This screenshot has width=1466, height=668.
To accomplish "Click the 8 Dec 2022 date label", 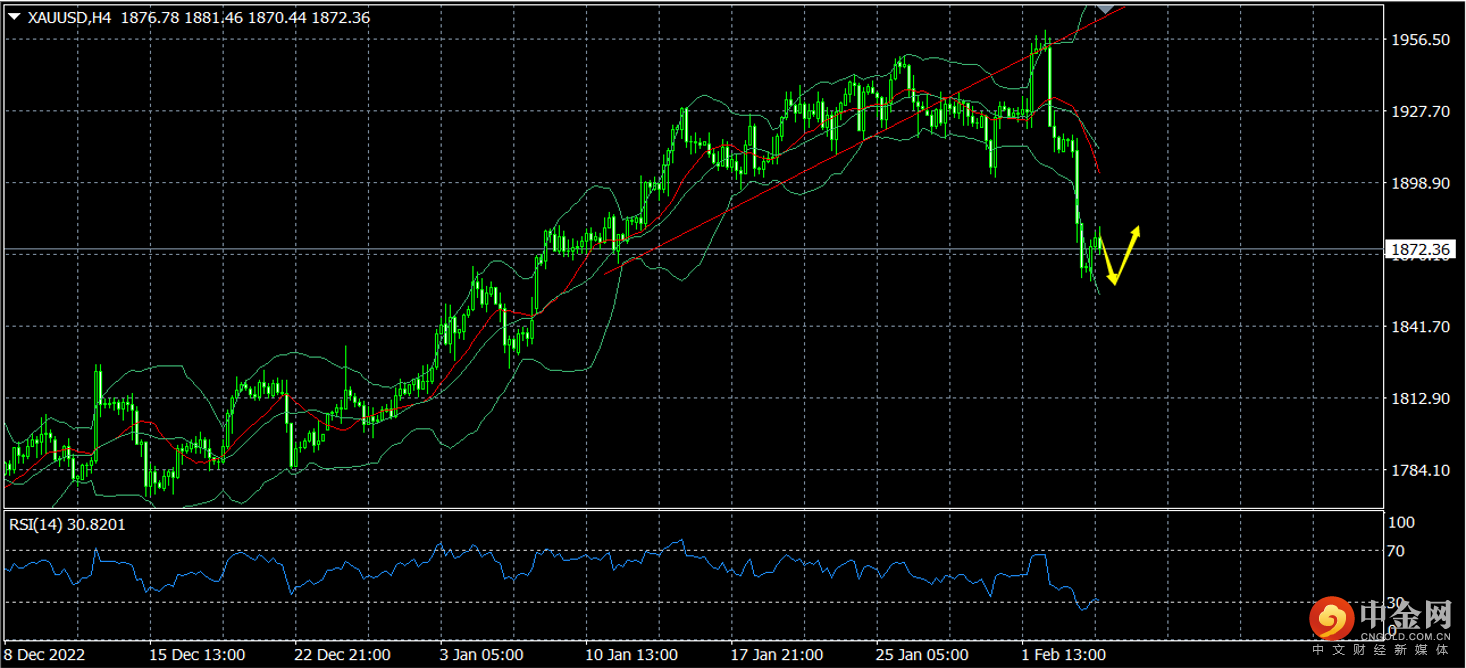I will (x=46, y=655).
